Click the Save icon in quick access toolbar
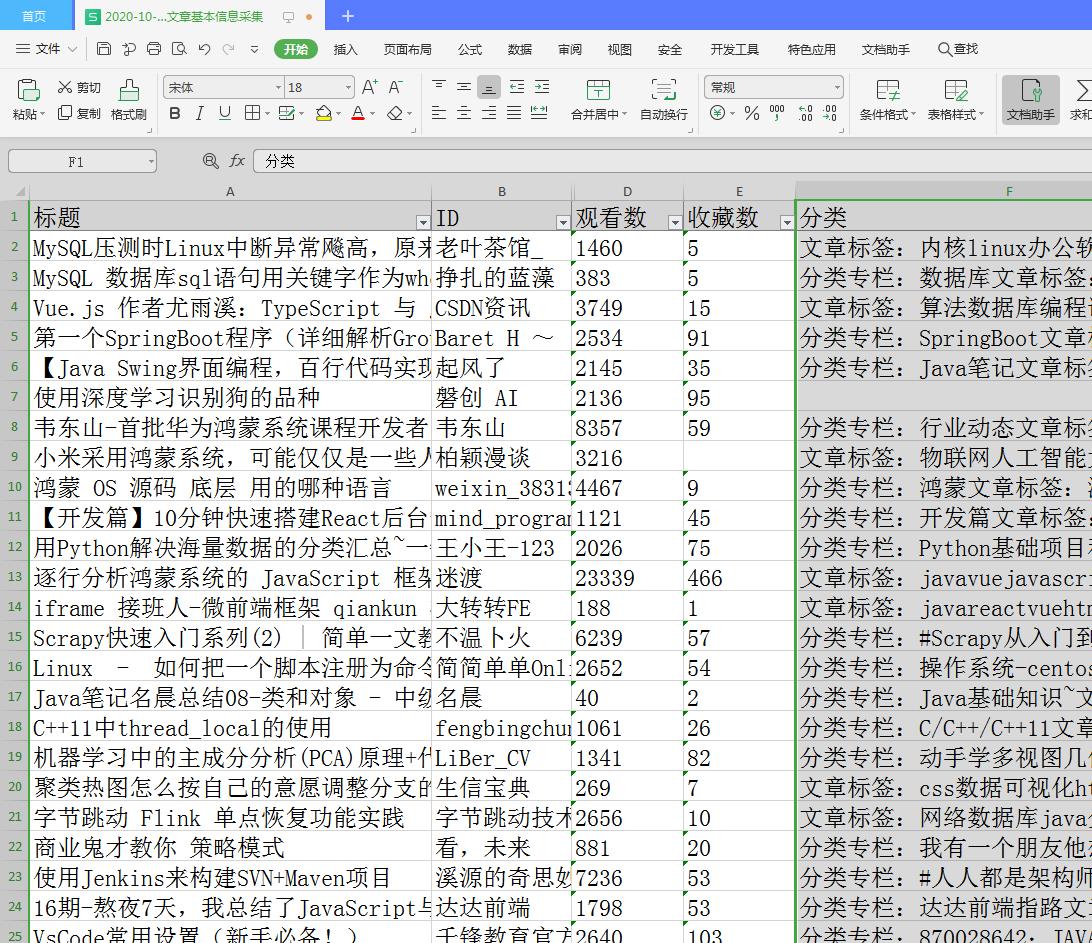 pyautogui.click(x=104, y=49)
